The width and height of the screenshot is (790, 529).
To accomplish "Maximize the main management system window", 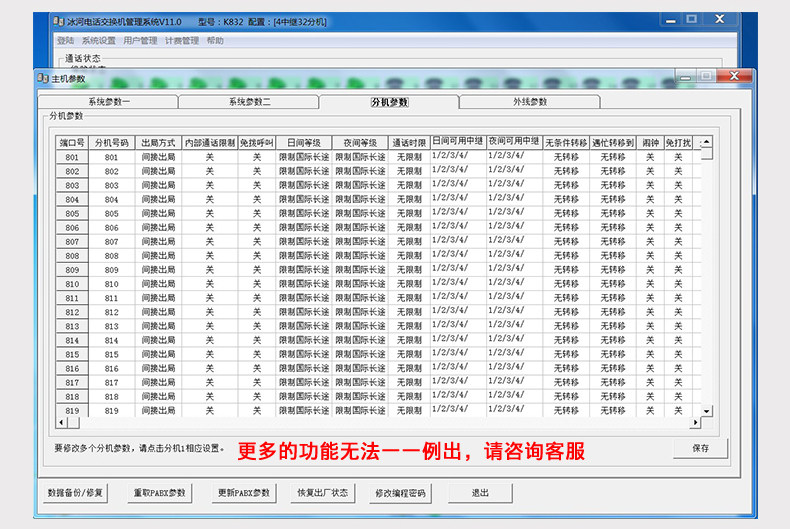I will 691,19.
